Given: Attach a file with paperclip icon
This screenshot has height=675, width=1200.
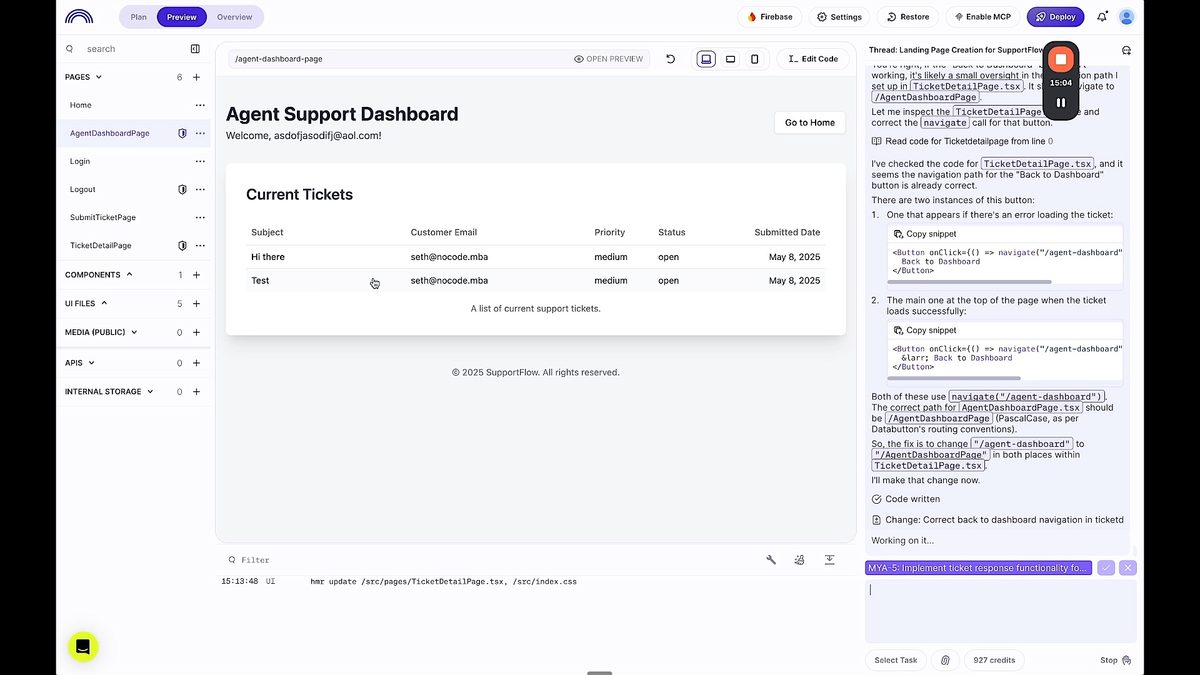Looking at the screenshot, I should click(x=945, y=660).
